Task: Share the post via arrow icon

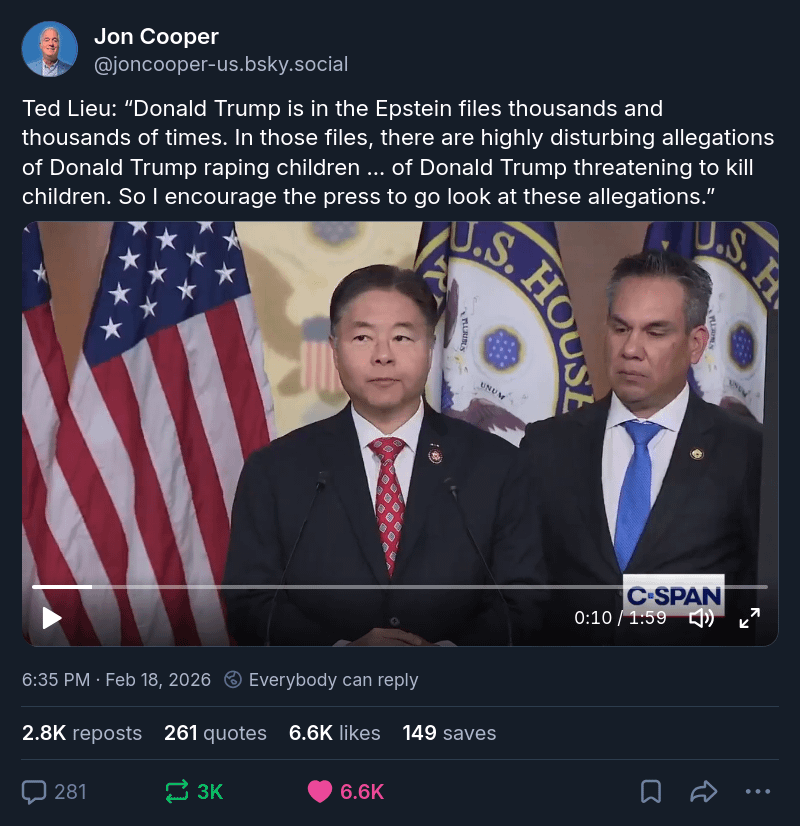Action: 704,791
